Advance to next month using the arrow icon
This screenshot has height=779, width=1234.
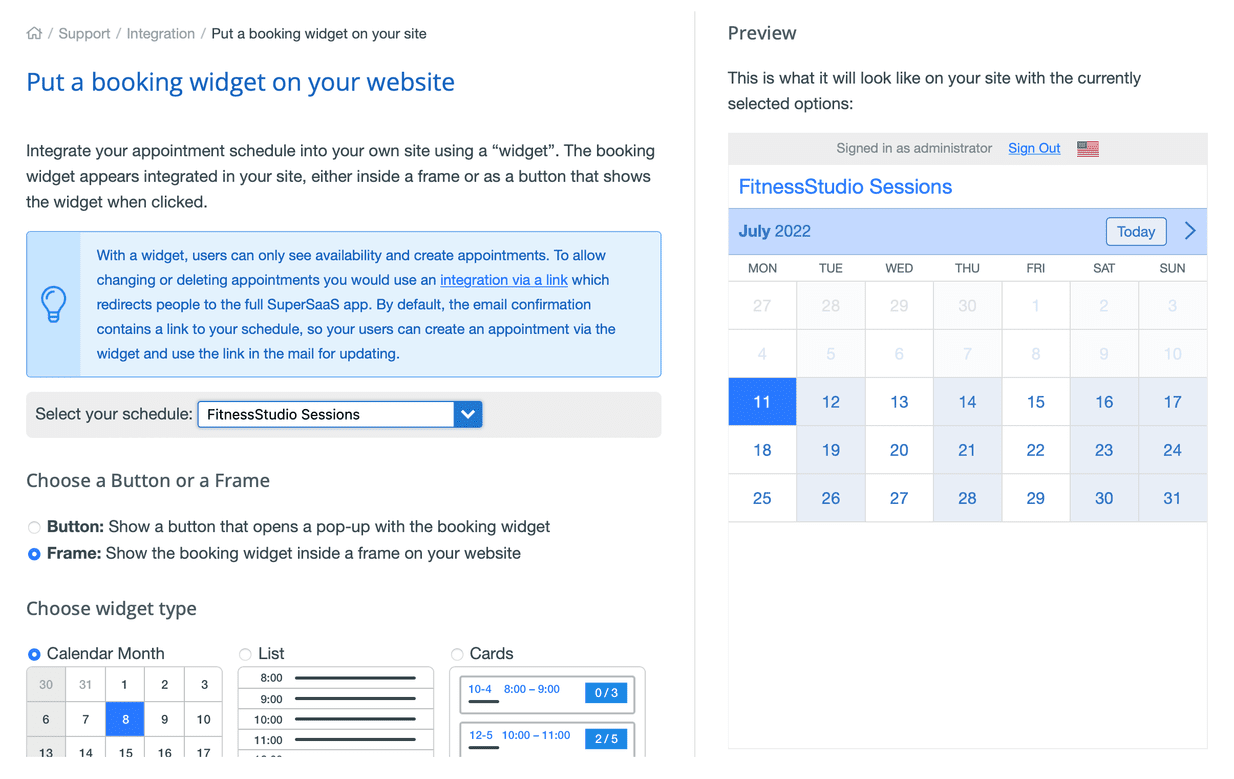pos(1189,231)
